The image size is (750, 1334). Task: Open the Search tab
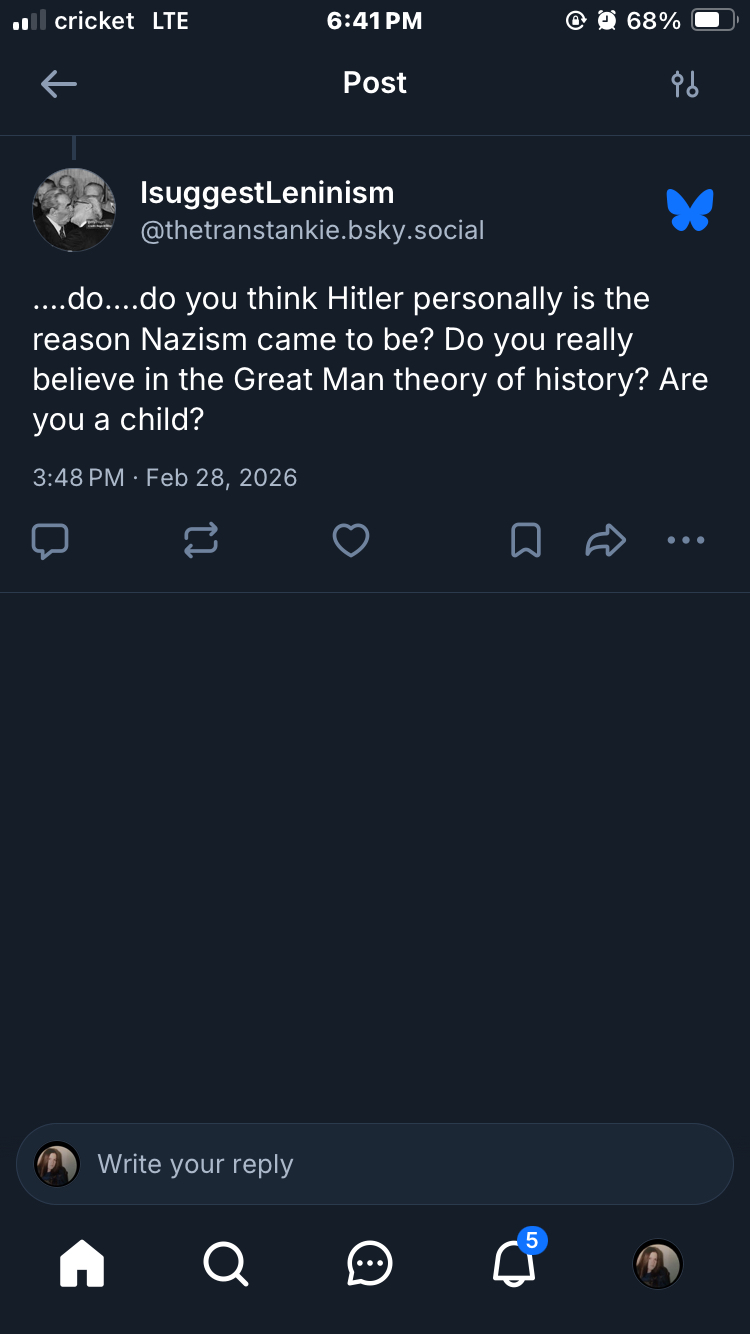(x=226, y=1264)
